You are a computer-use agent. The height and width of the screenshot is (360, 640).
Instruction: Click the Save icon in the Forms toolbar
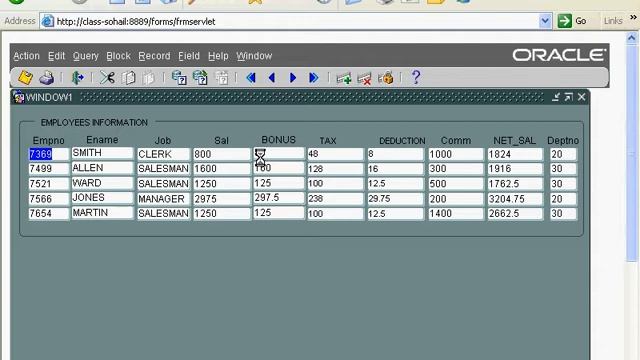pyautogui.click(x=25, y=78)
